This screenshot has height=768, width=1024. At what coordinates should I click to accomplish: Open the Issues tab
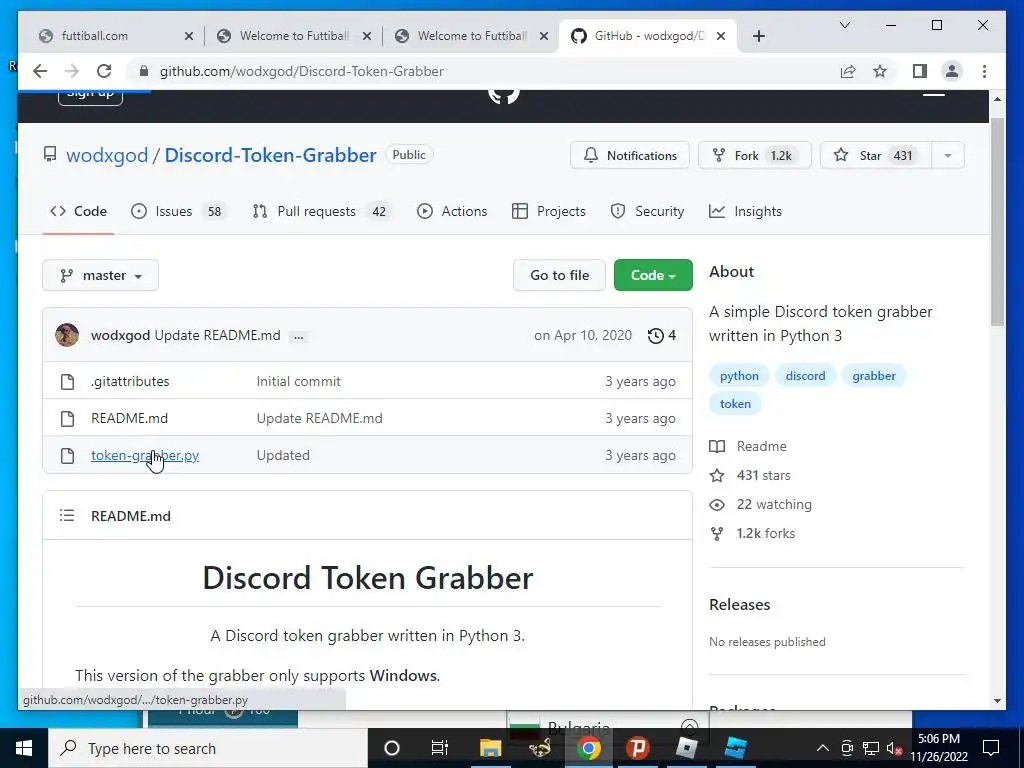[x=178, y=212]
